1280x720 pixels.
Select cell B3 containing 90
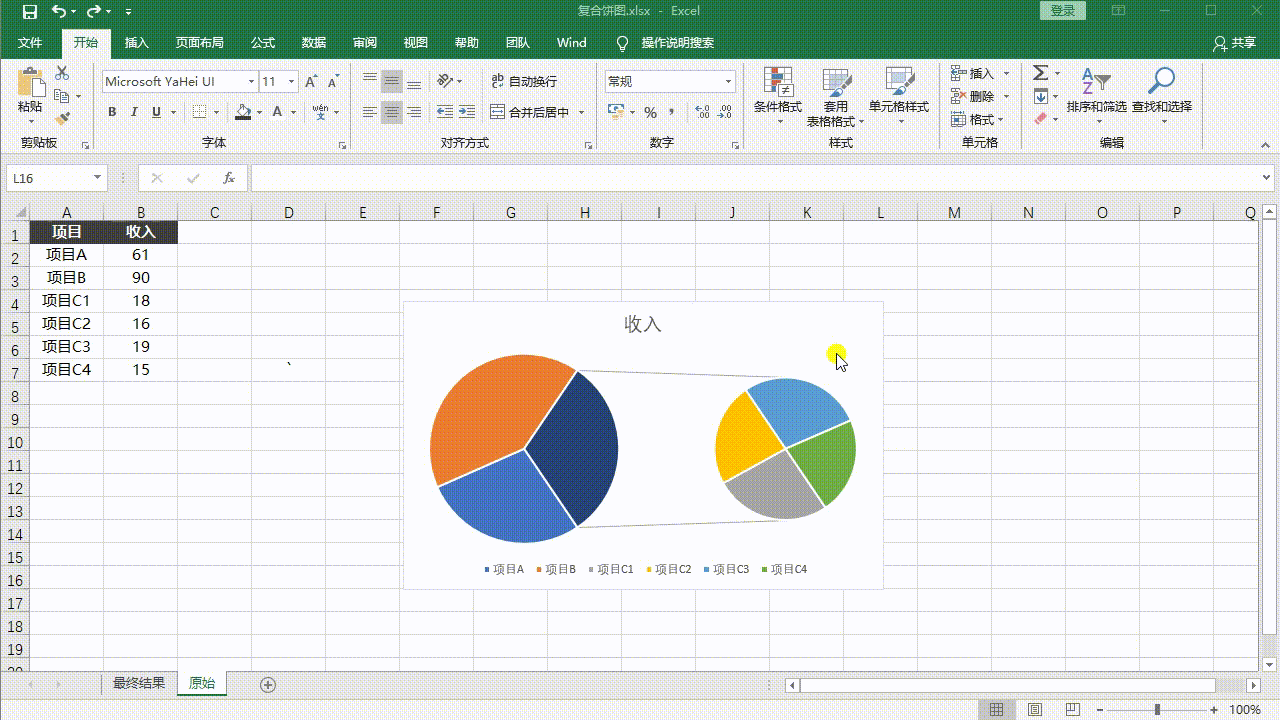point(141,278)
